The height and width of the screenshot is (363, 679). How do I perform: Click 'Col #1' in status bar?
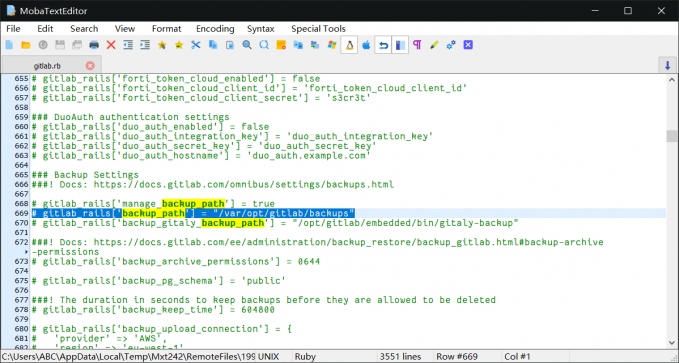(x=517, y=357)
